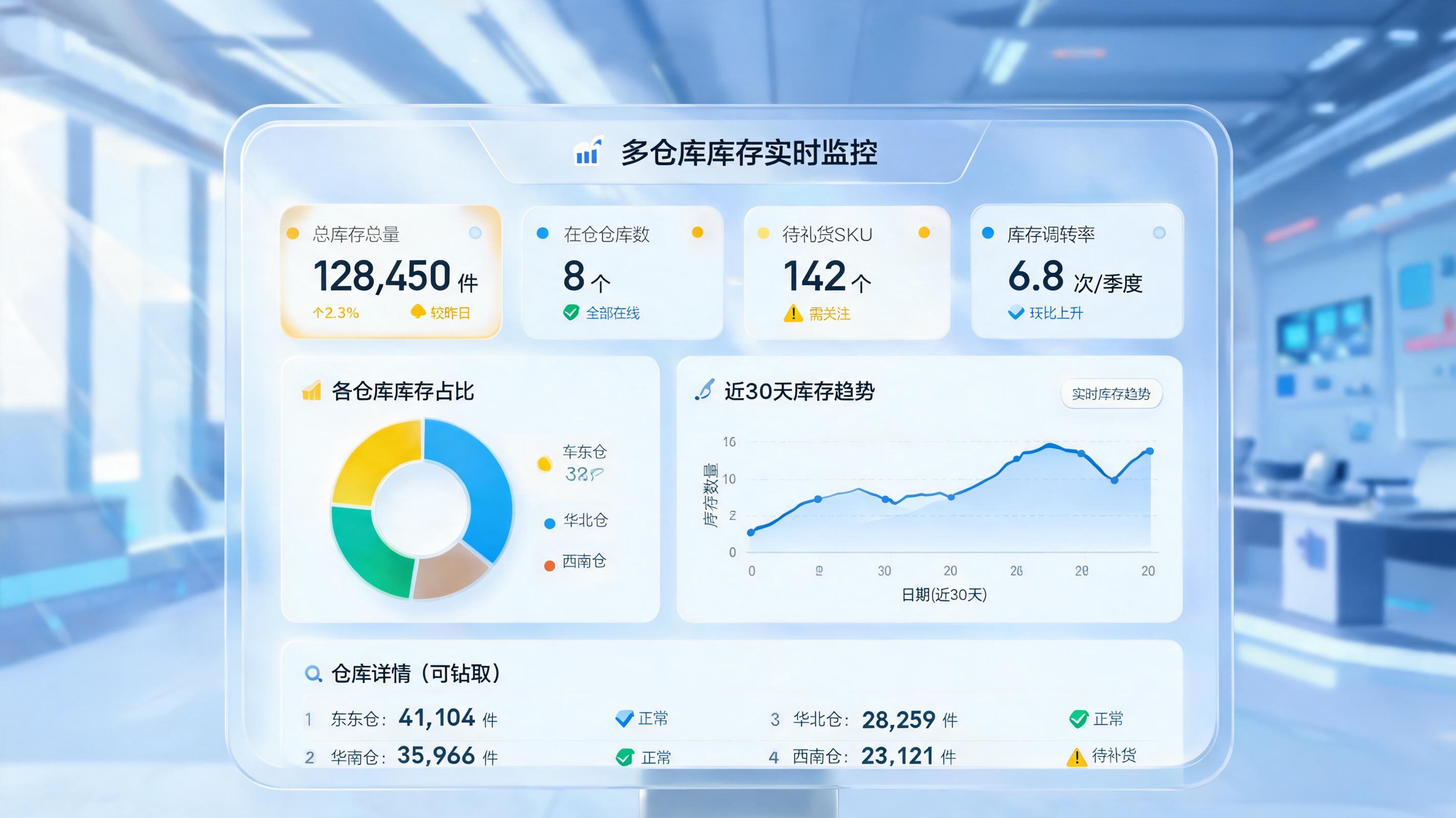Click the orange dot on the 待补货SKU card's right
Screen dimensions: 1456x818
click(x=924, y=232)
